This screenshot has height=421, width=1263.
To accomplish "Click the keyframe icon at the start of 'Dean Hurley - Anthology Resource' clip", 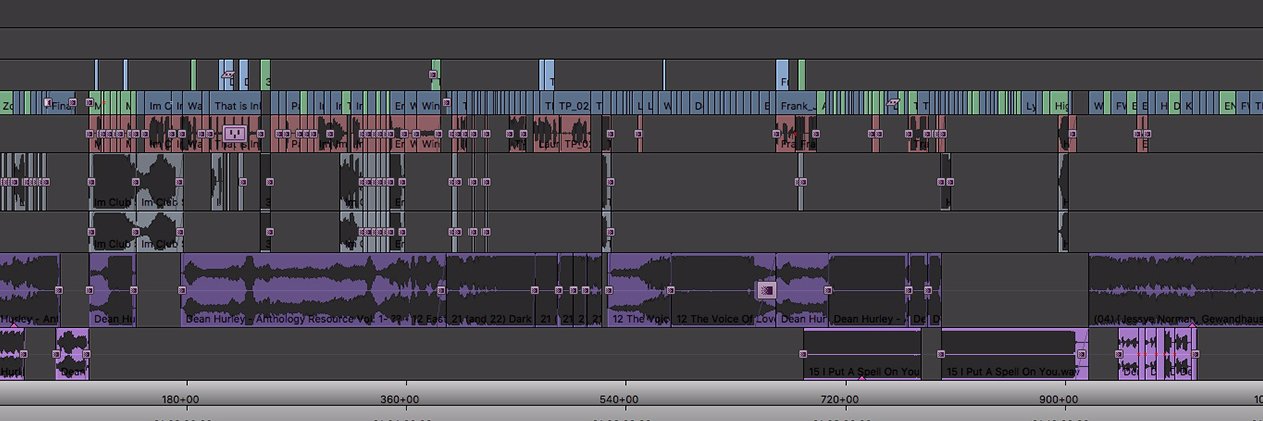I will pos(181,290).
